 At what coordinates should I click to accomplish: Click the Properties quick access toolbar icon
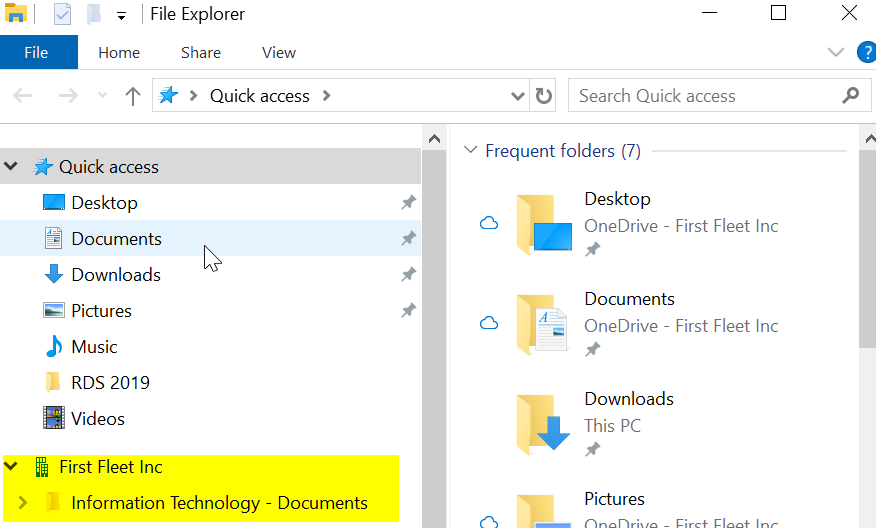62,14
